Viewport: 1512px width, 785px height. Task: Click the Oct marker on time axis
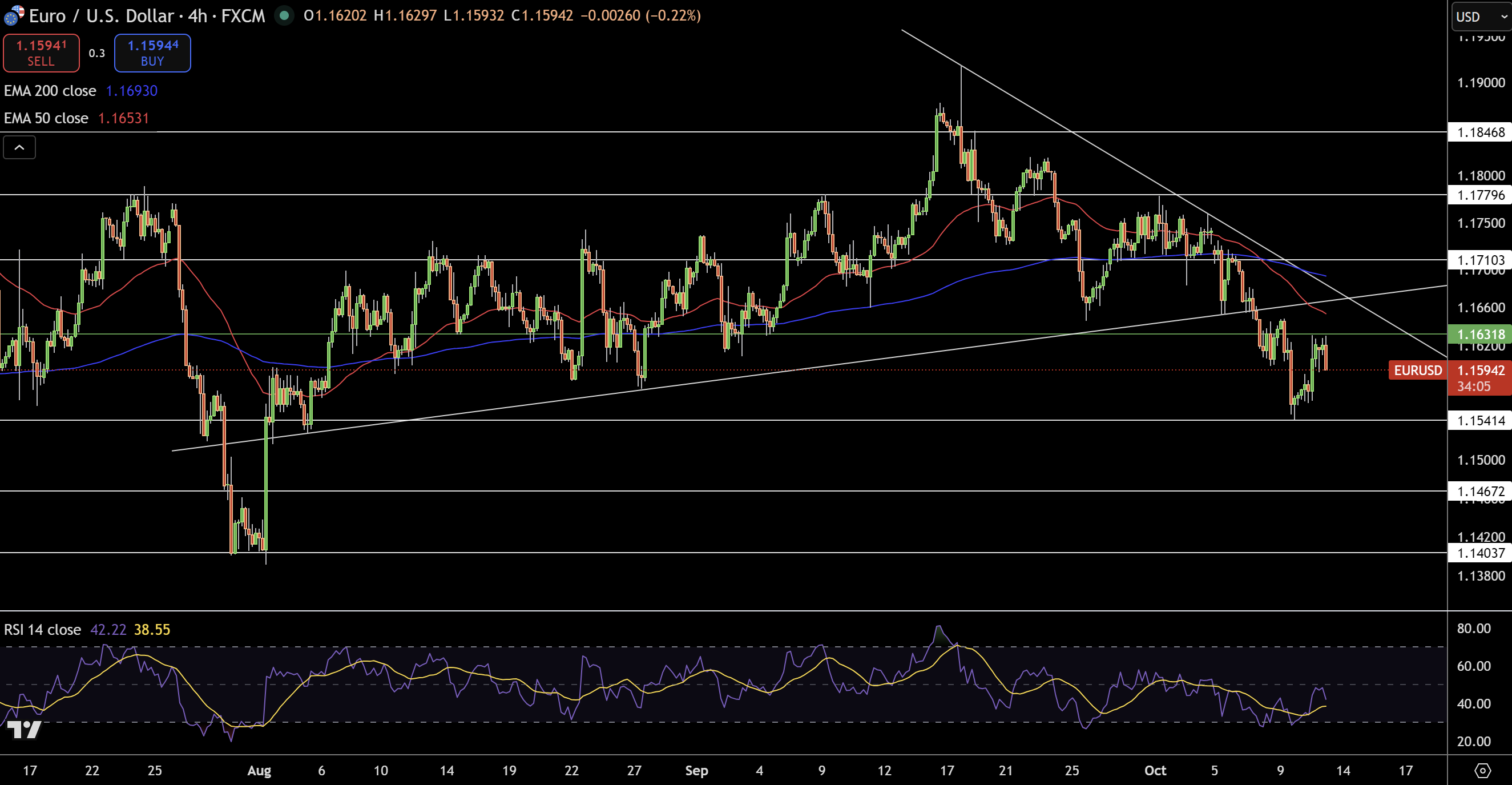pos(1155,770)
